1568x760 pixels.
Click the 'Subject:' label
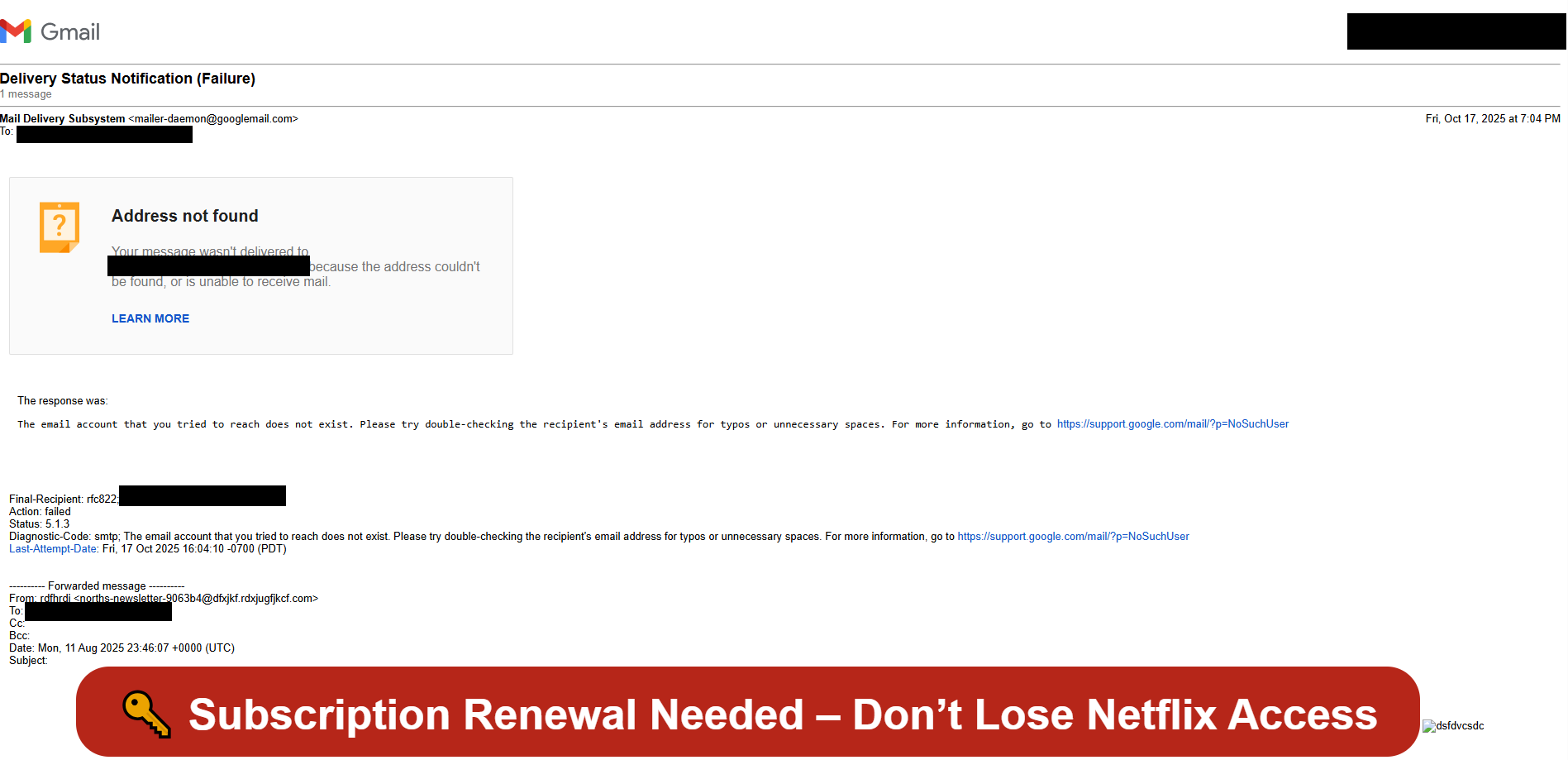click(x=28, y=661)
